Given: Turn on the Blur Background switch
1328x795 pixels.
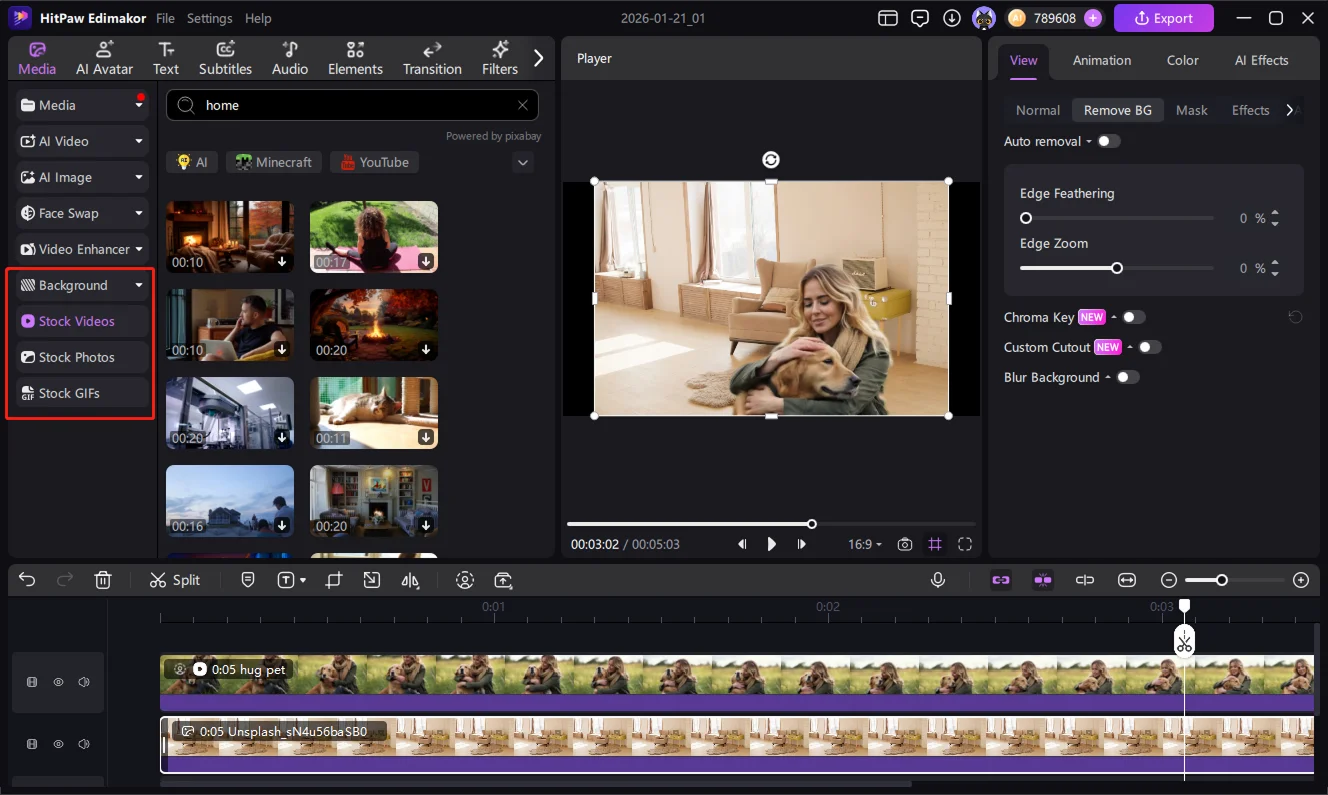Looking at the screenshot, I should (1129, 377).
